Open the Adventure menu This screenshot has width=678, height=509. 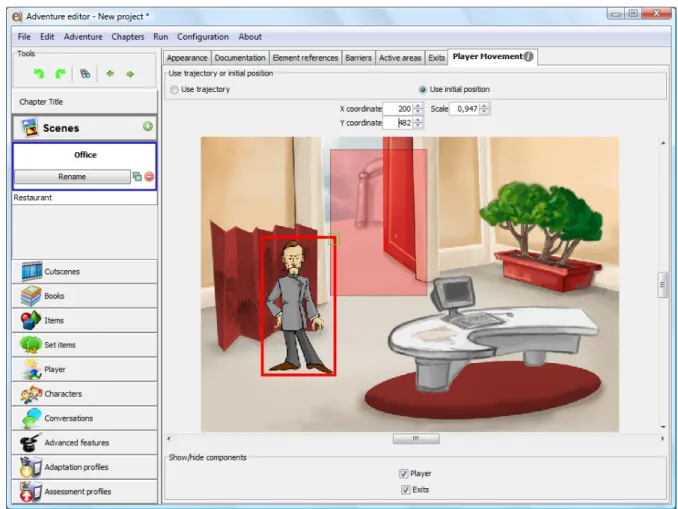pyautogui.click(x=83, y=37)
